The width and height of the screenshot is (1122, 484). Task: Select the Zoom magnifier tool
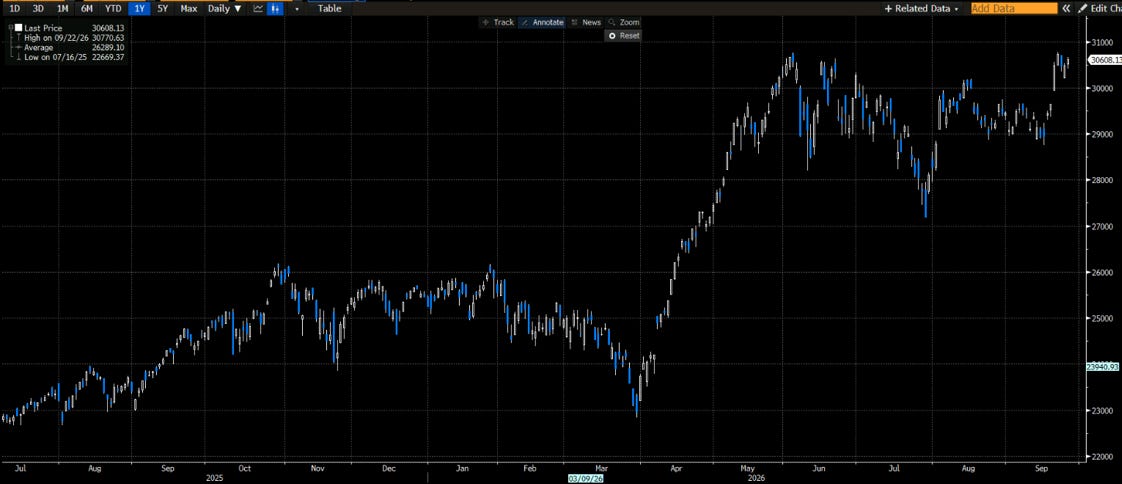click(623, 22)
